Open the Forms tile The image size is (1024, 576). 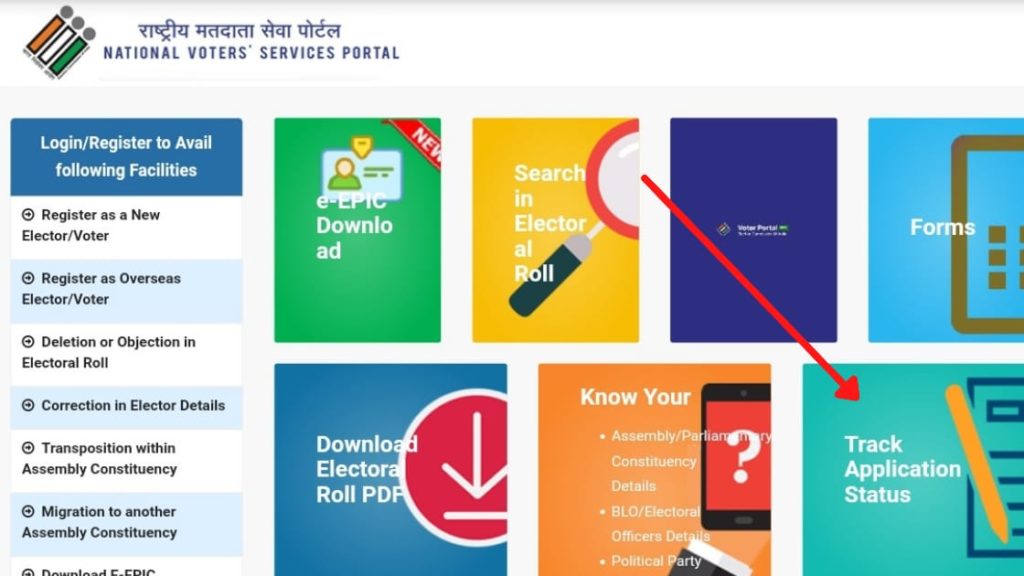coord(946,230)
